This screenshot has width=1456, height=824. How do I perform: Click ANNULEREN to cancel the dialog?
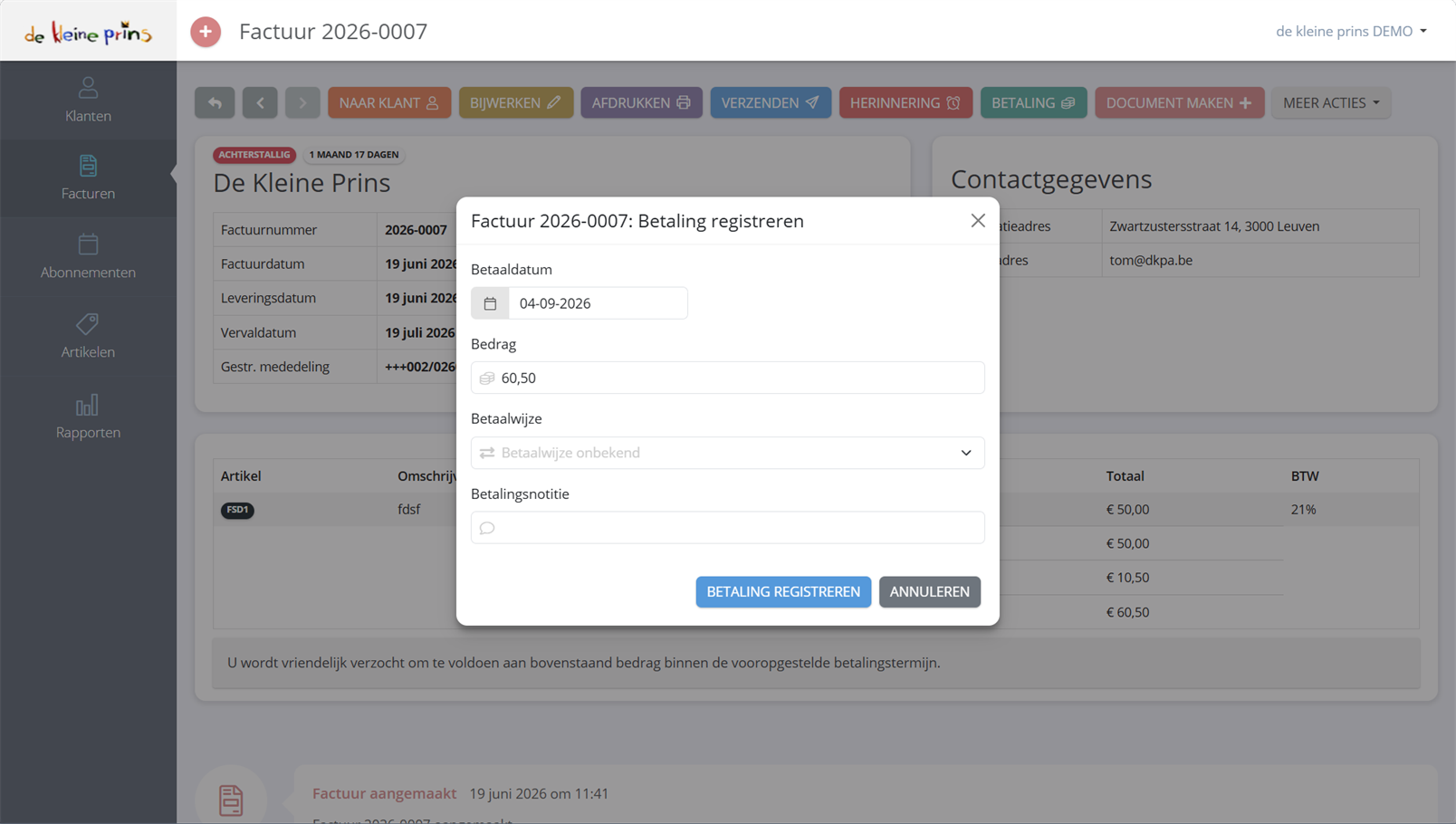point(929,591)
